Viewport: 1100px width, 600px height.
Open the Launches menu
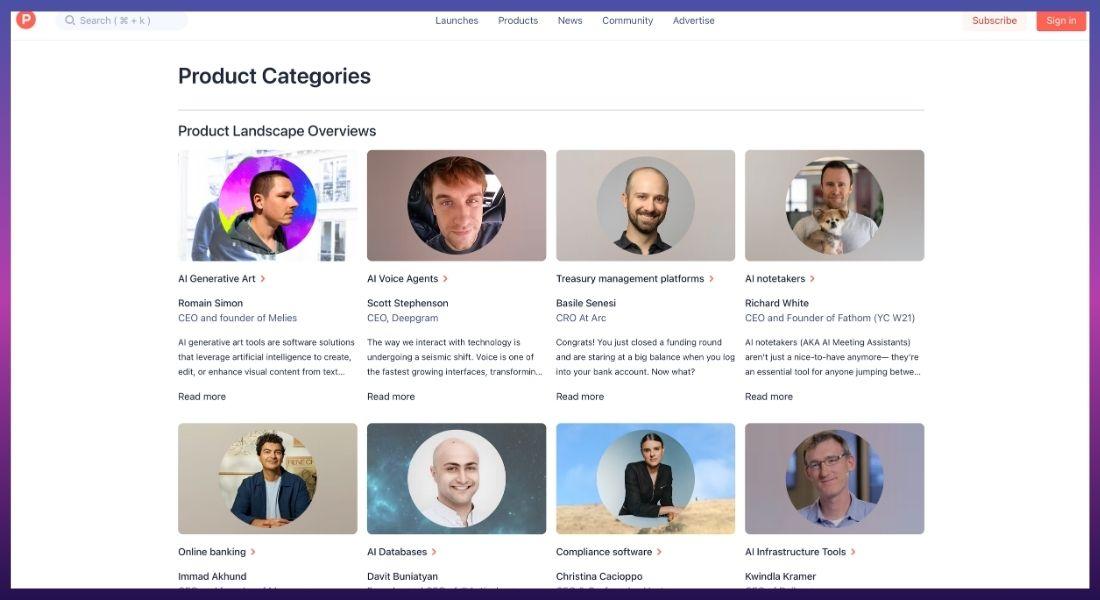tap(456, 20)
